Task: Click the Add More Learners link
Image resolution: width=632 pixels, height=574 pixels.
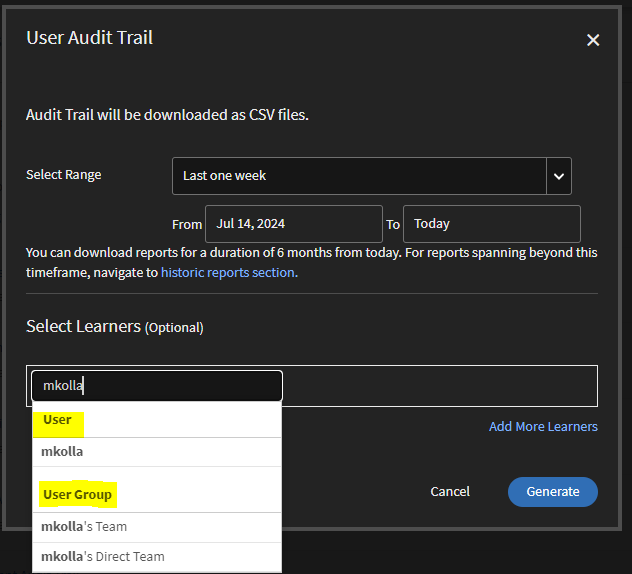Action: click(x=543, y=427)
